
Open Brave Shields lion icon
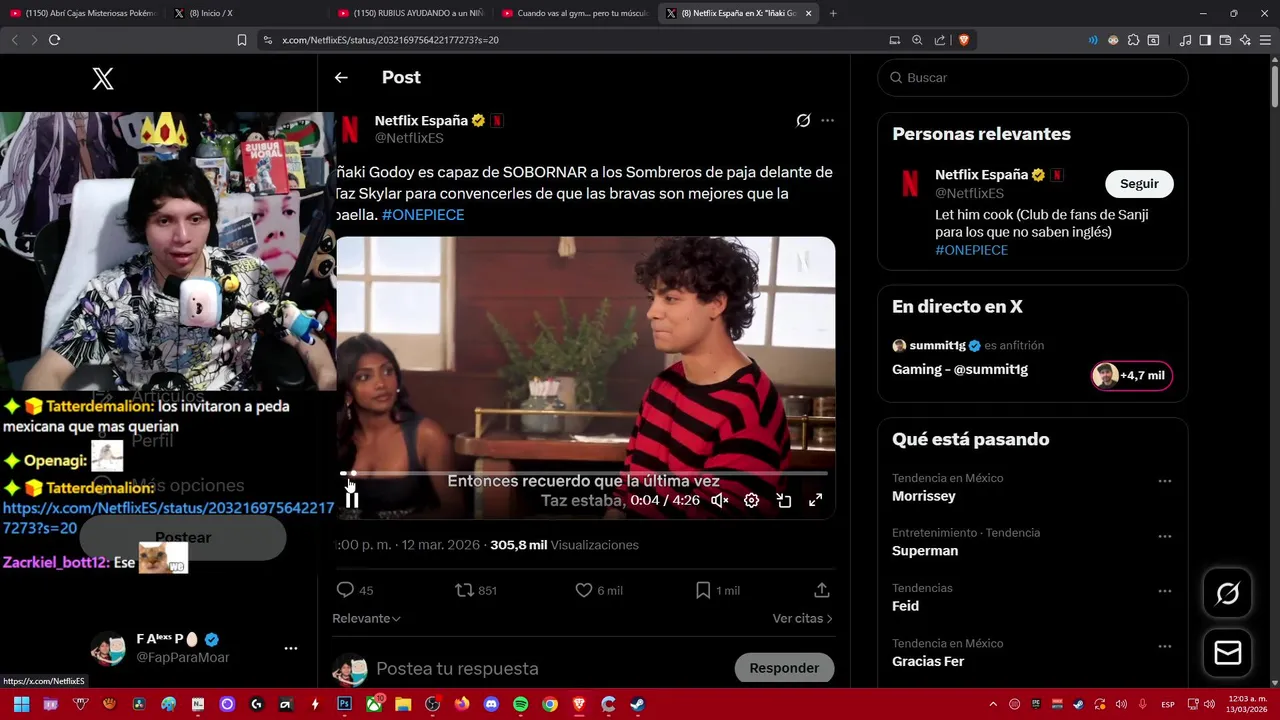click(964, 40)
